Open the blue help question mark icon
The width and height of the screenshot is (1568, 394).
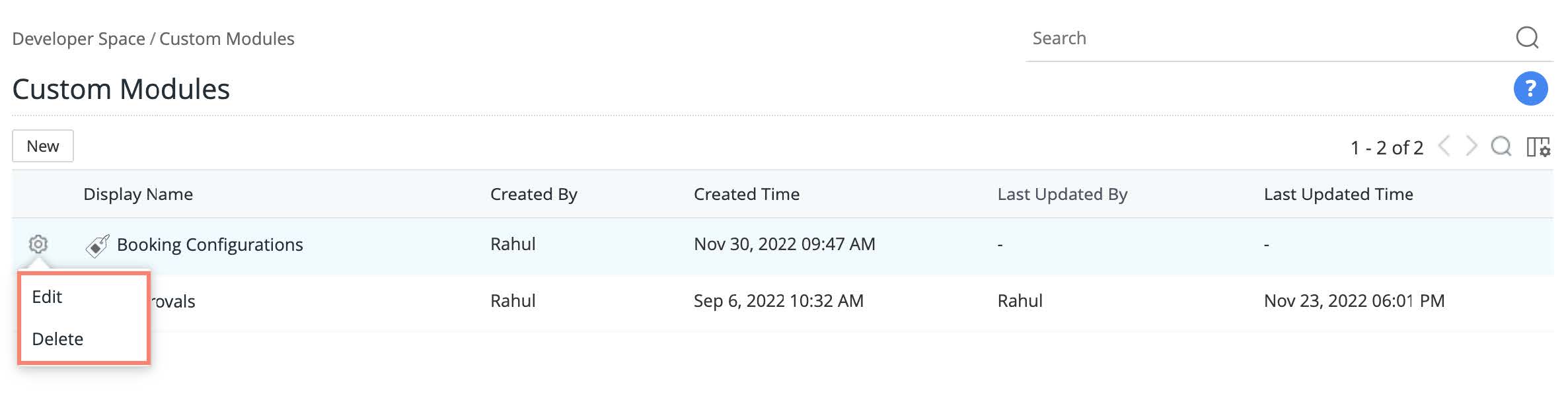(1530, 88)
